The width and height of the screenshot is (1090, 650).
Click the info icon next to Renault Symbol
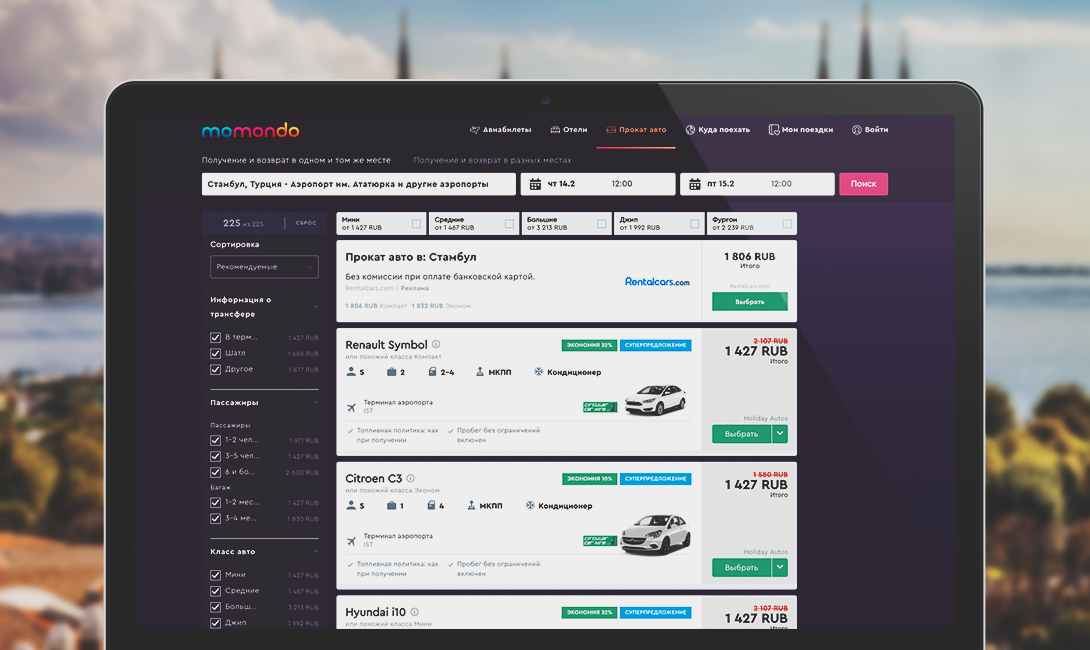click(x=436, y=344)
